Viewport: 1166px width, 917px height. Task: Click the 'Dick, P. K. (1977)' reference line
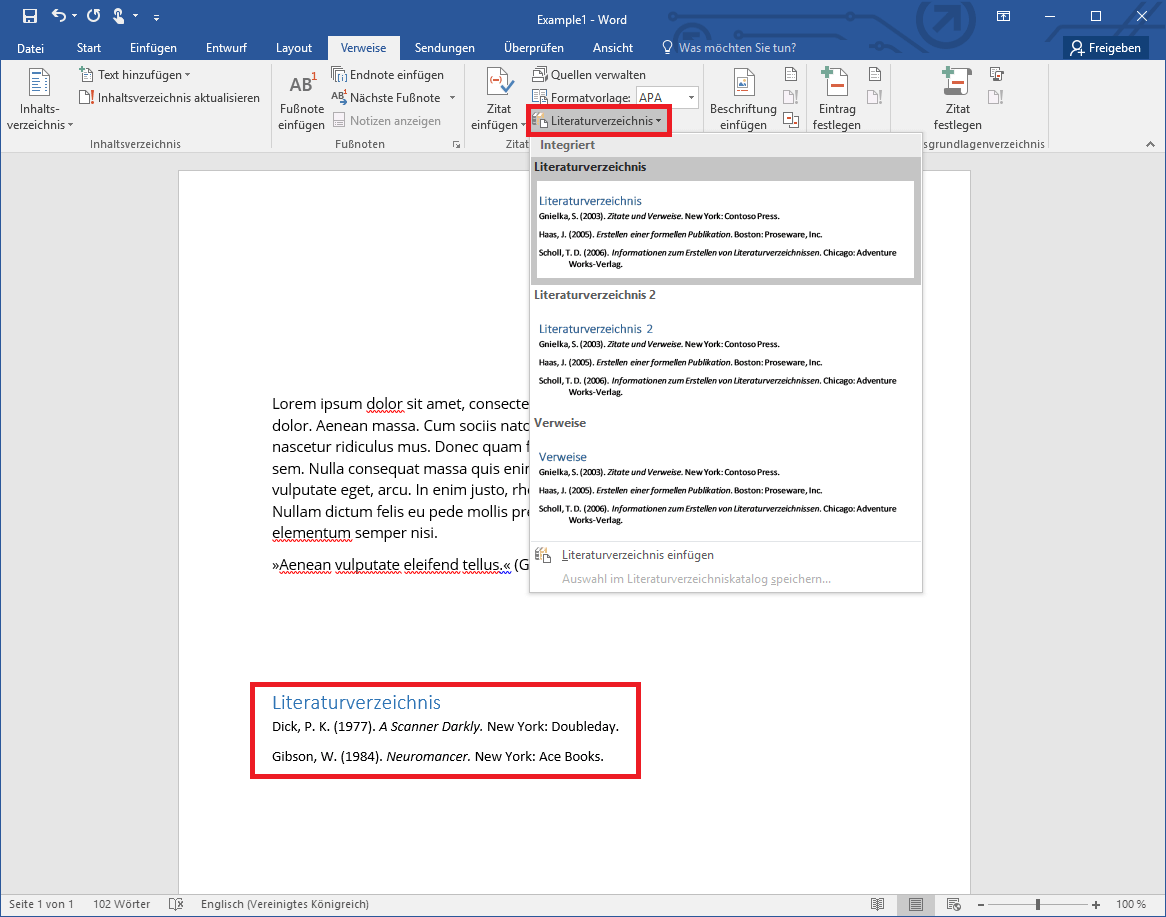(445, 727)
